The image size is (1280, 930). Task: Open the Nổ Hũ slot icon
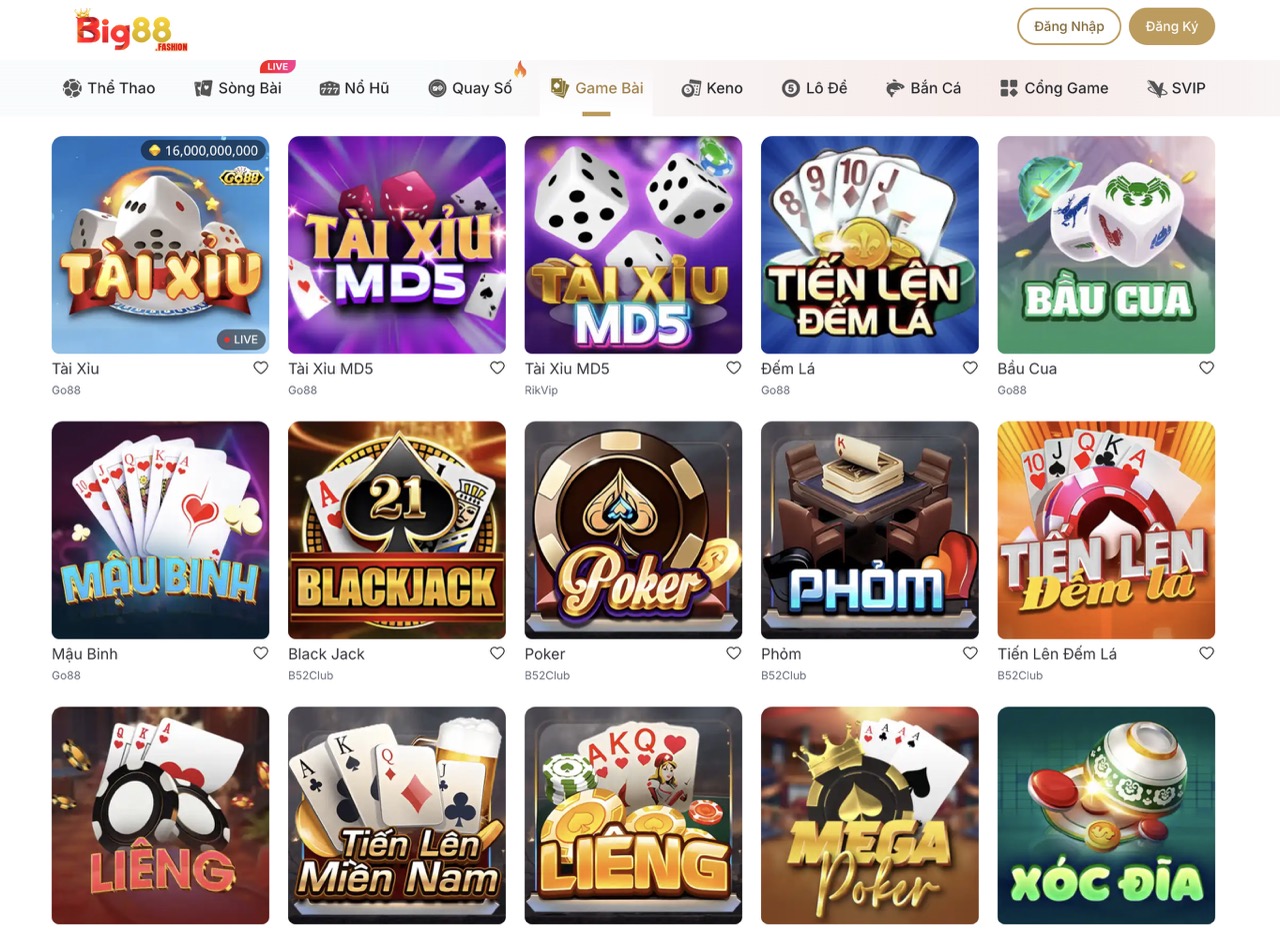pyautogui.click(x=329, y=88)
